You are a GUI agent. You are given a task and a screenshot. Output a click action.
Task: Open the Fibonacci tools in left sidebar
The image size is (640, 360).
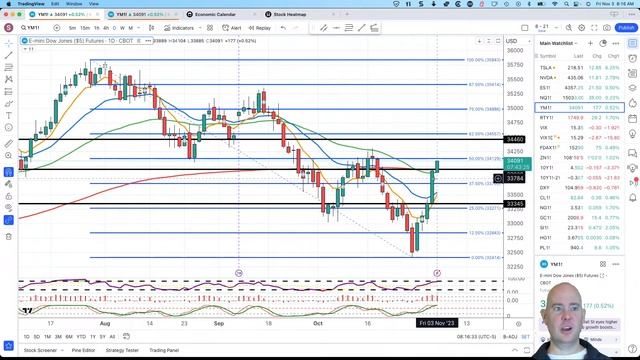tap(9, 67)
